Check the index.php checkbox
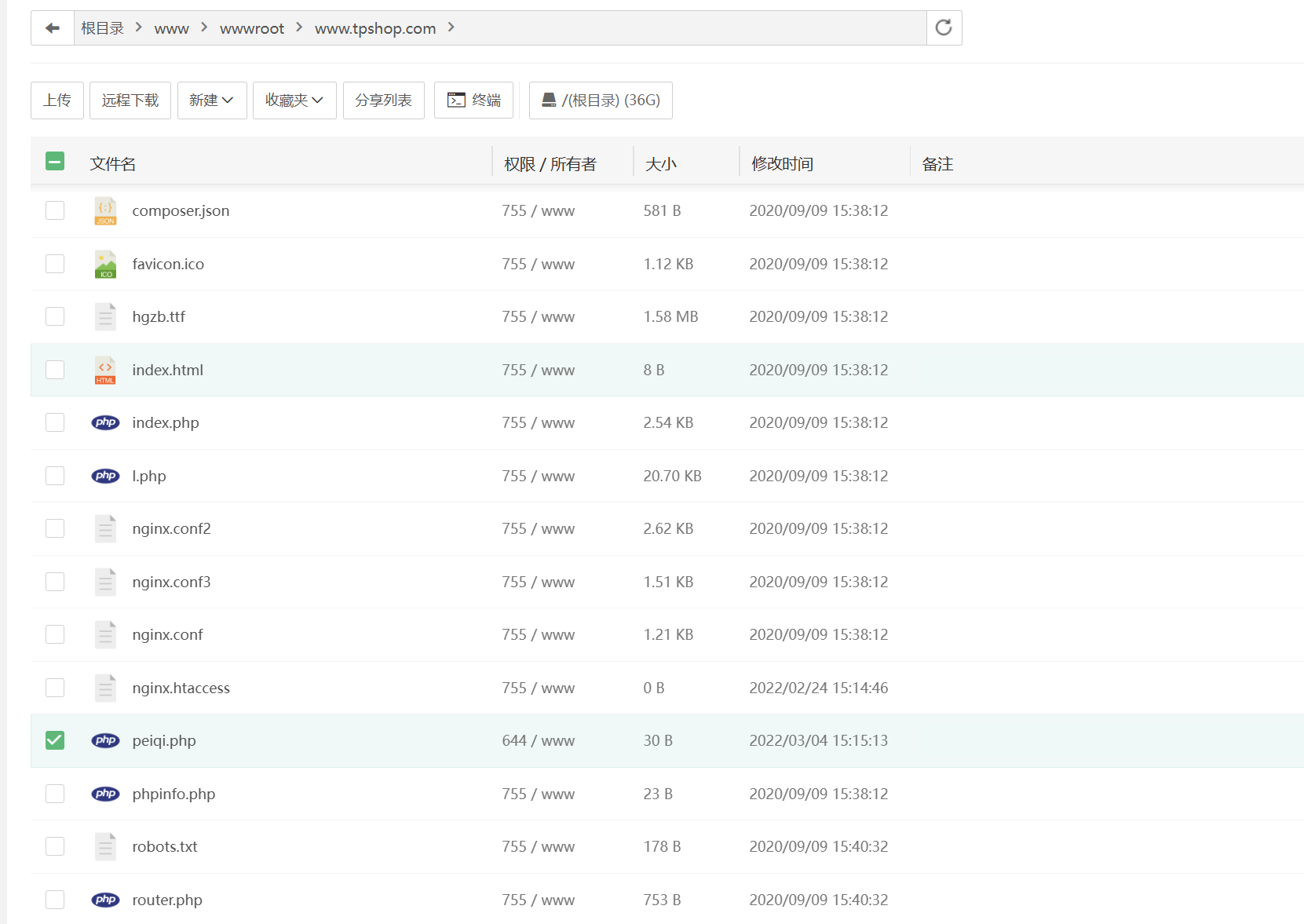 pos(55,422)
